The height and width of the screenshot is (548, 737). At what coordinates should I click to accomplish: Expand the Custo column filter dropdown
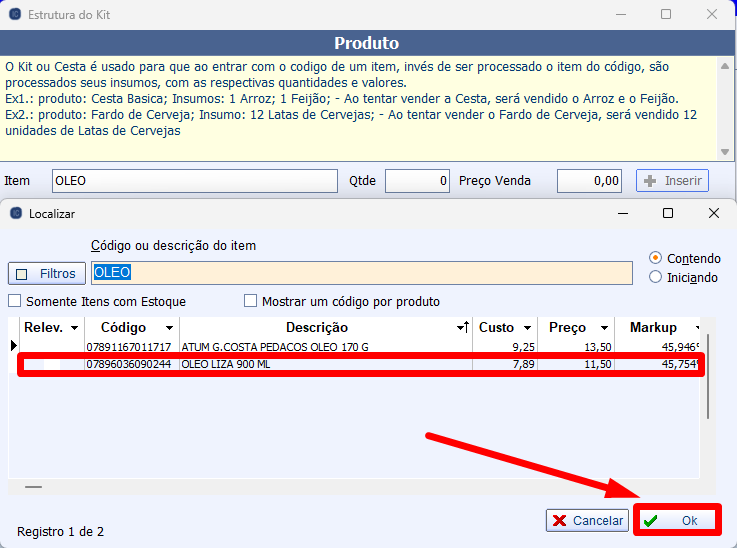click(526, 328)
